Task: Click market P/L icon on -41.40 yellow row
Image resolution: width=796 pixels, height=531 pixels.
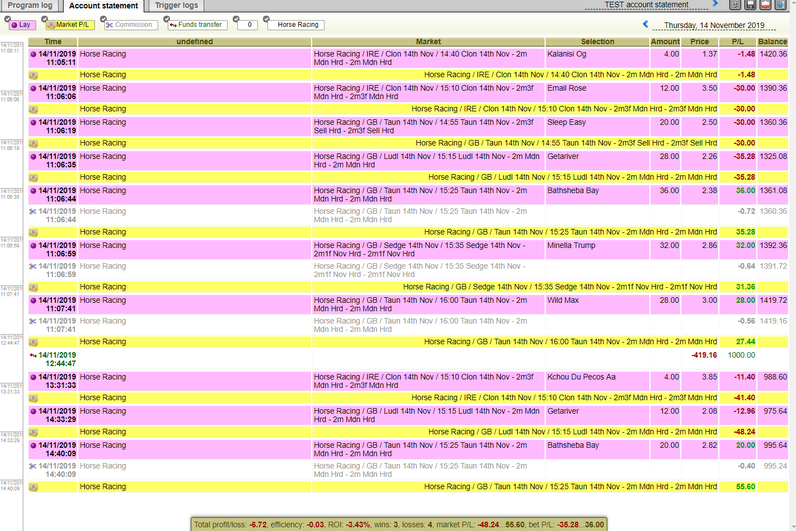Action: [x=34, y=398]
